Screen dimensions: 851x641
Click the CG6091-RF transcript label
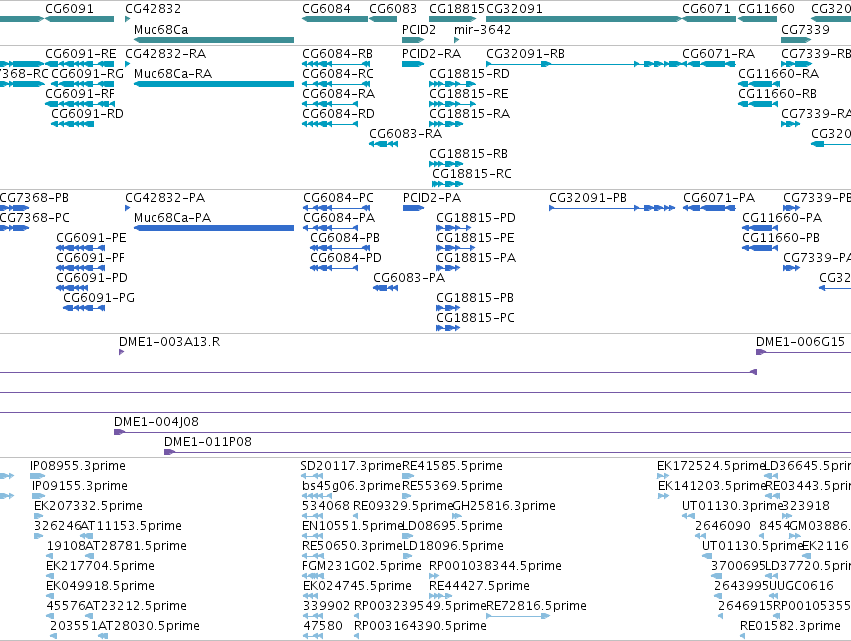tap(80, 94)
